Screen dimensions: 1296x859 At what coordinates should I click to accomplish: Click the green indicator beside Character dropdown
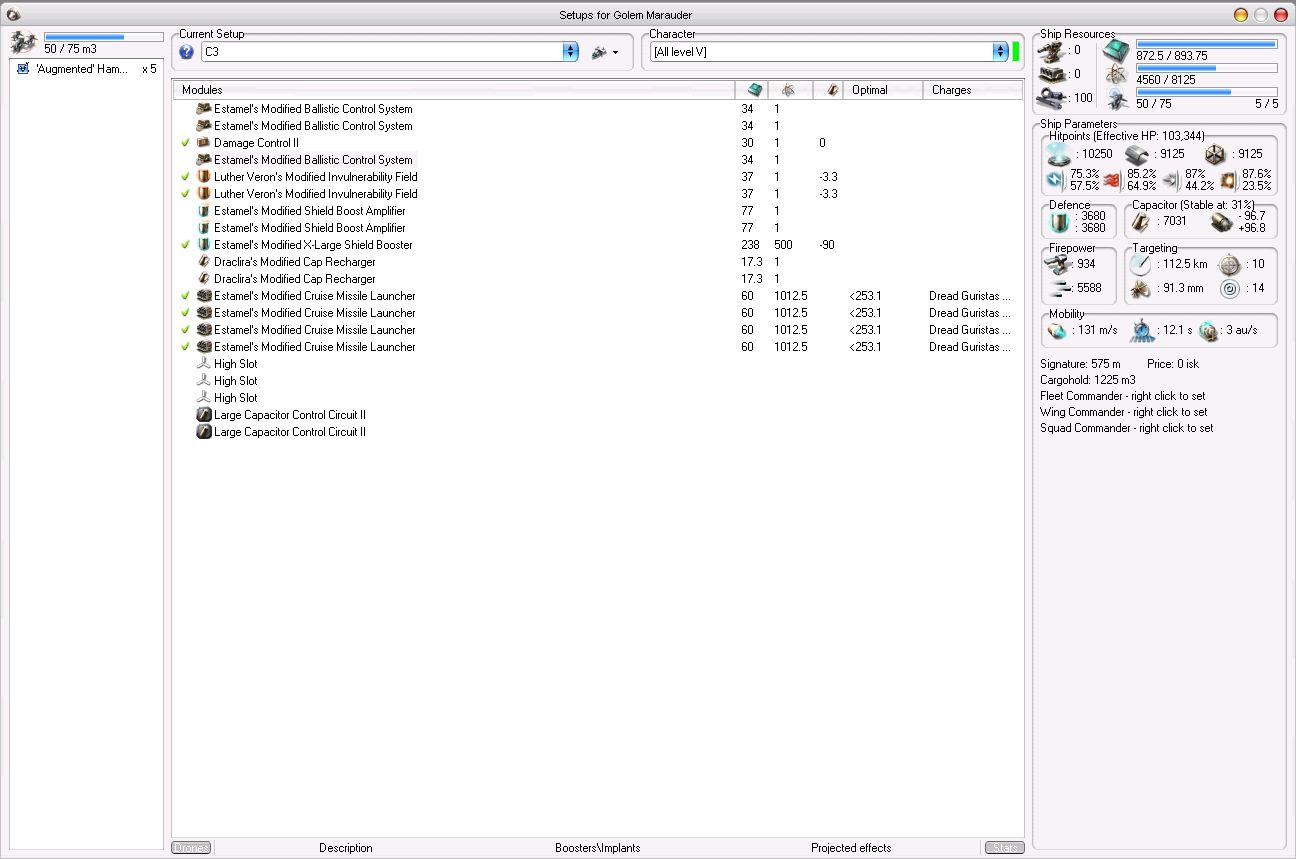pyautogui.click(x=1016, y=52)
